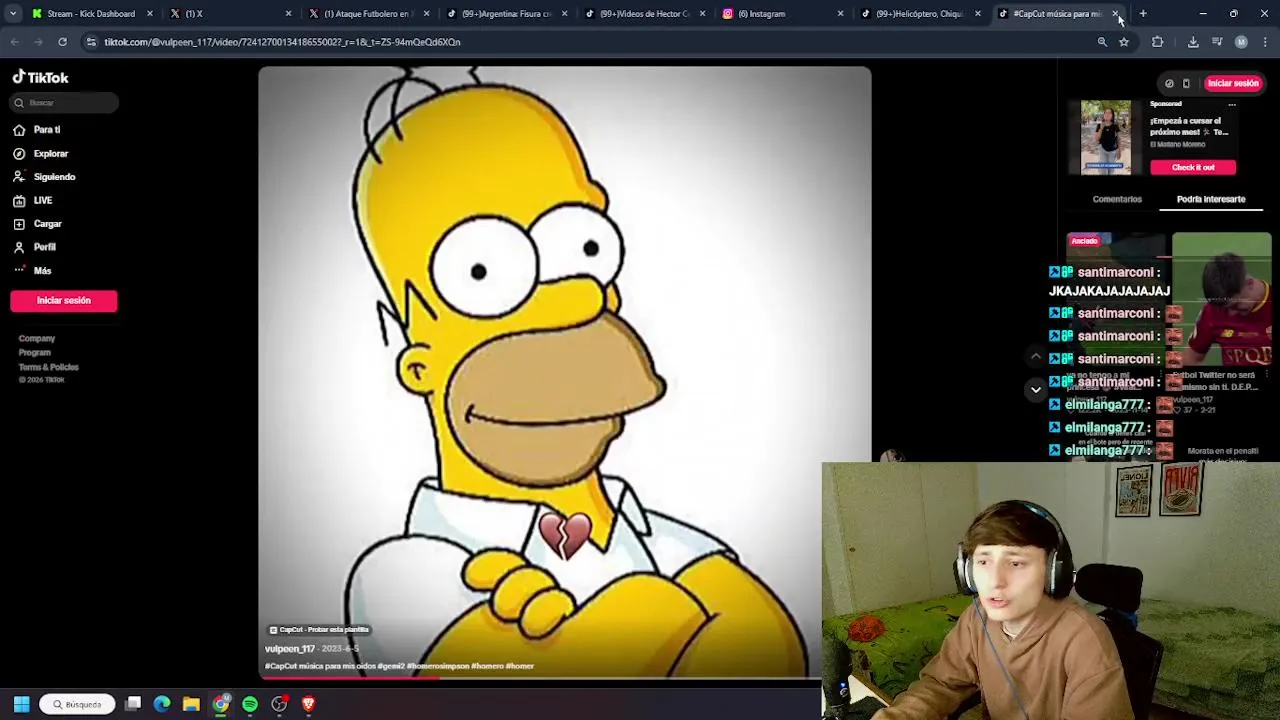Open the Company footer link
This screenshot has width=1280, height=720.
click(x=37, y=339)
